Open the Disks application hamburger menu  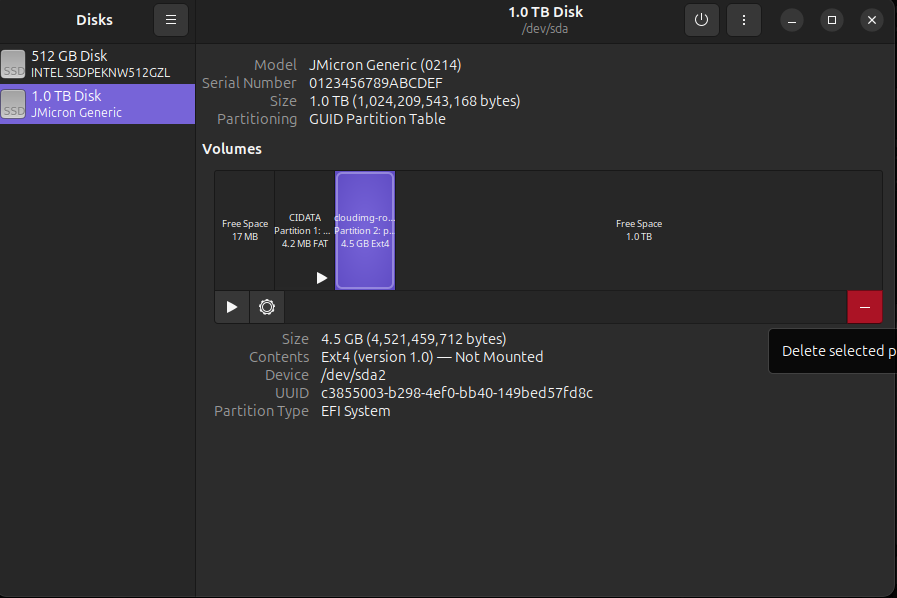[170, 20]
